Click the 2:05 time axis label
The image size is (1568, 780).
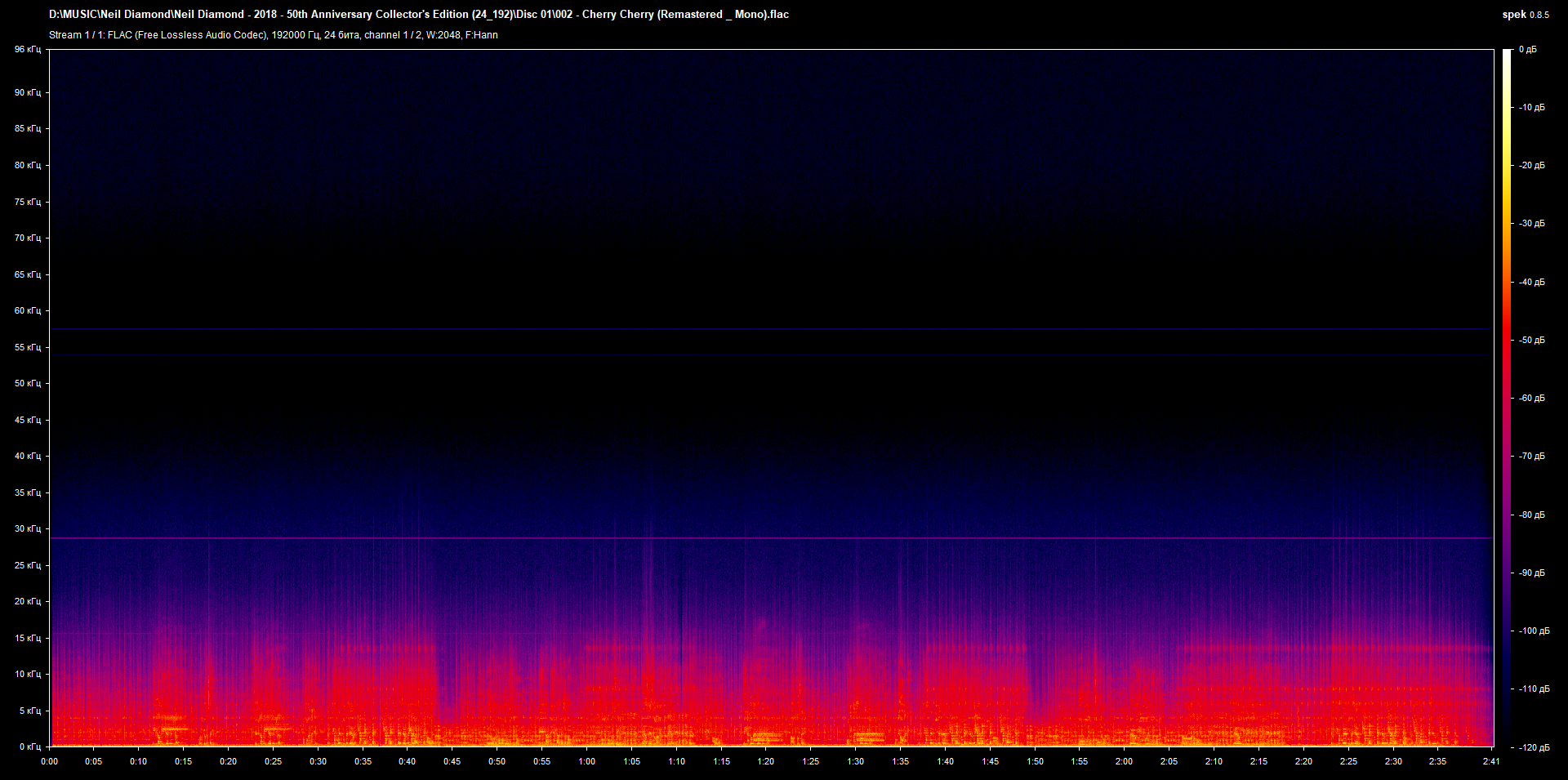pos(1169,761)
